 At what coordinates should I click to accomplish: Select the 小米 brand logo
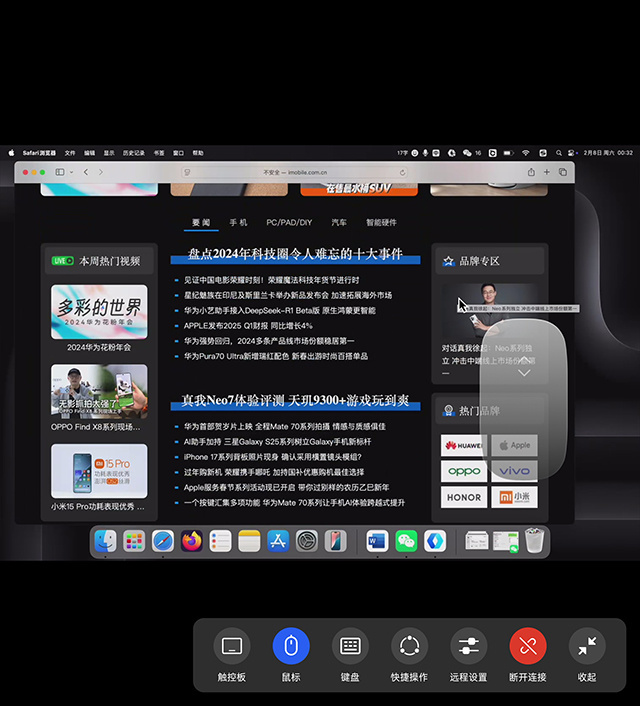[x=514, y=497]
